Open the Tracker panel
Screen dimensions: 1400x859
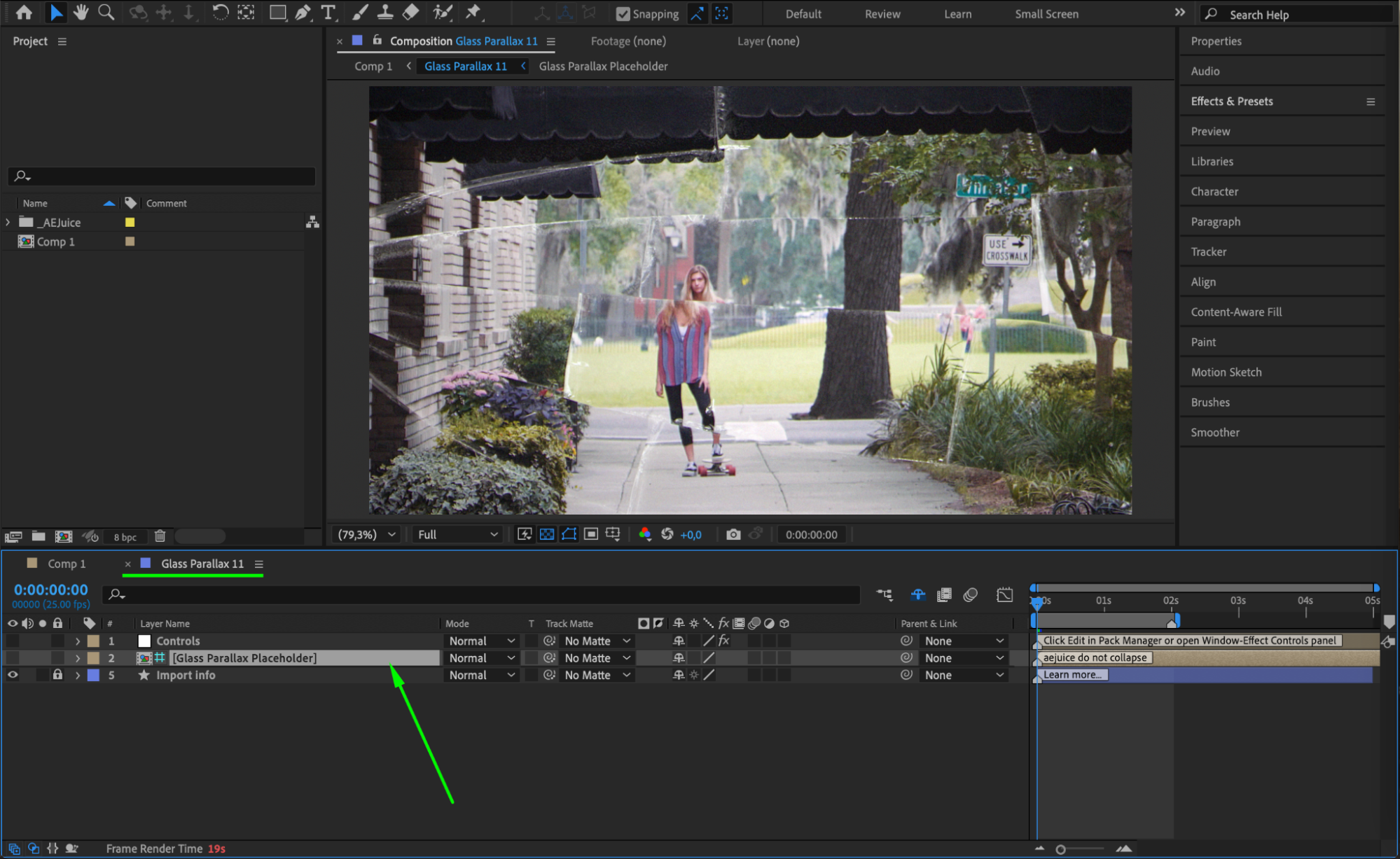tap(1208, 251)
